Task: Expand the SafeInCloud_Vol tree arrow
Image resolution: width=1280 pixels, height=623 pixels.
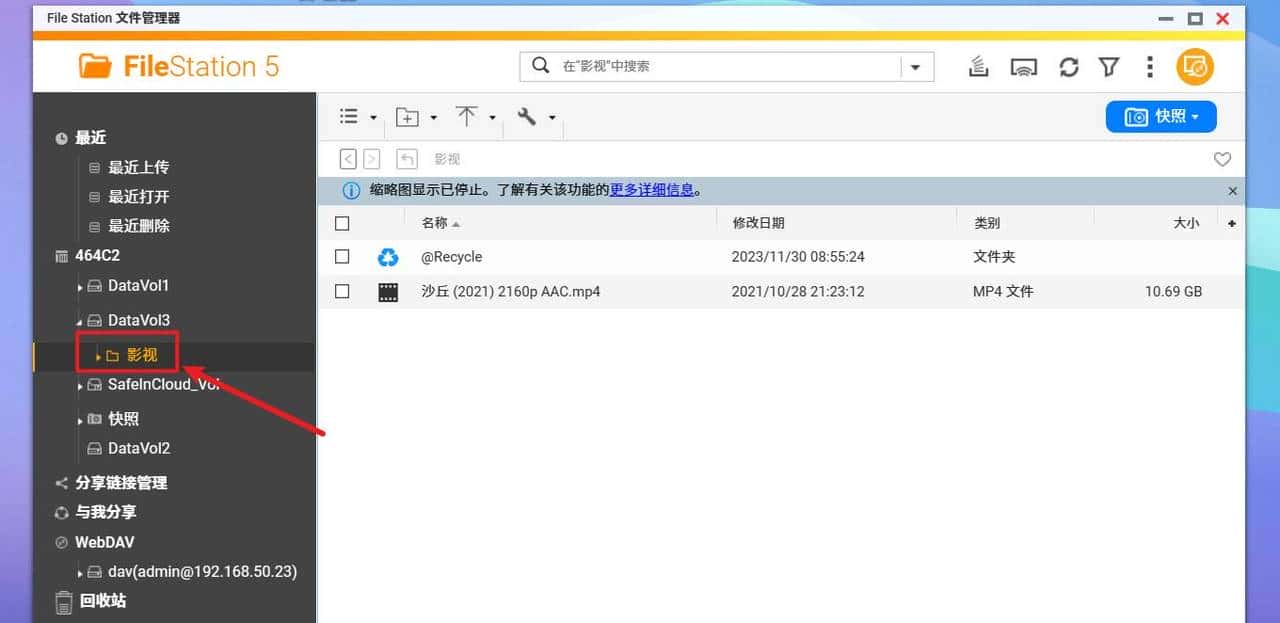Action: coord(80,386)
